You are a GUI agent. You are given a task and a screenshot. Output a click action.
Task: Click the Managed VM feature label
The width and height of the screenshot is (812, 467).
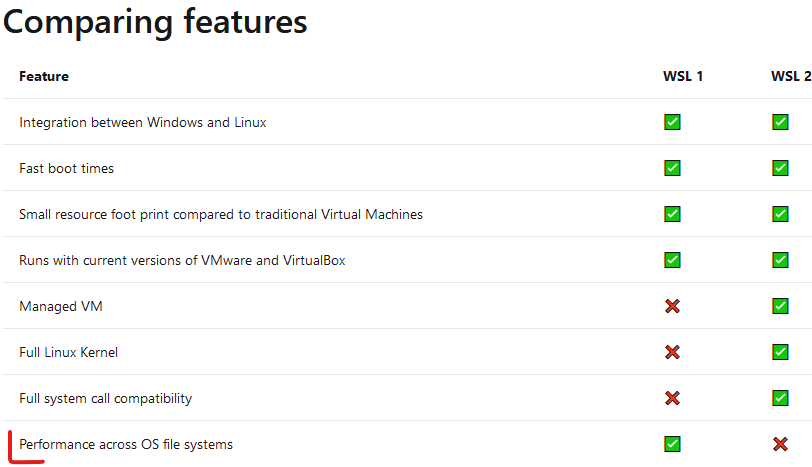(61, 306)
